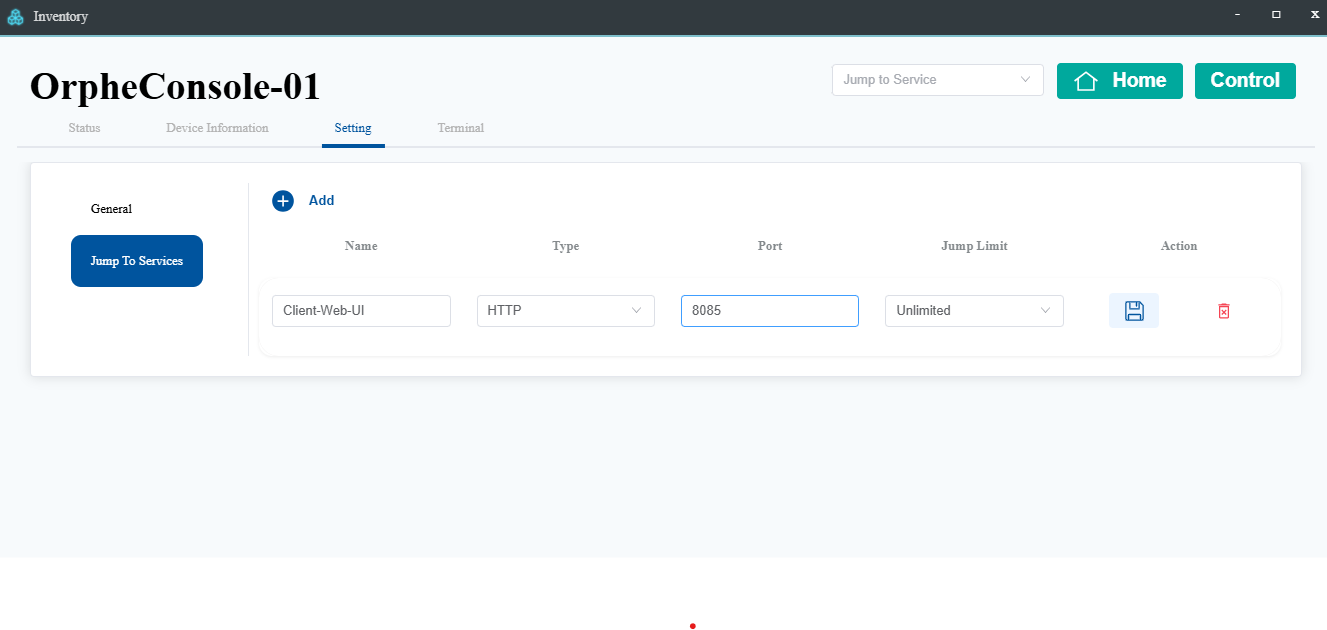1327x630 pixels.
Task: Focus the Port field showing 8085
Action: pos(769,311)
